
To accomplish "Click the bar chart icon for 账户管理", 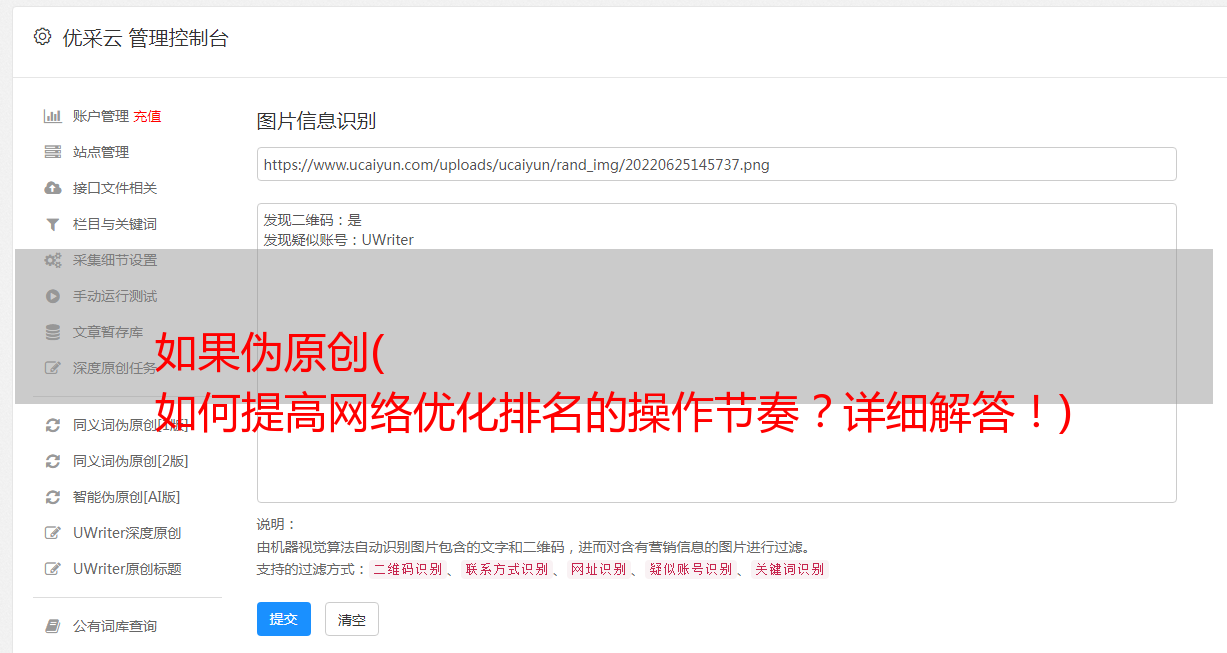I will (53, 116).
